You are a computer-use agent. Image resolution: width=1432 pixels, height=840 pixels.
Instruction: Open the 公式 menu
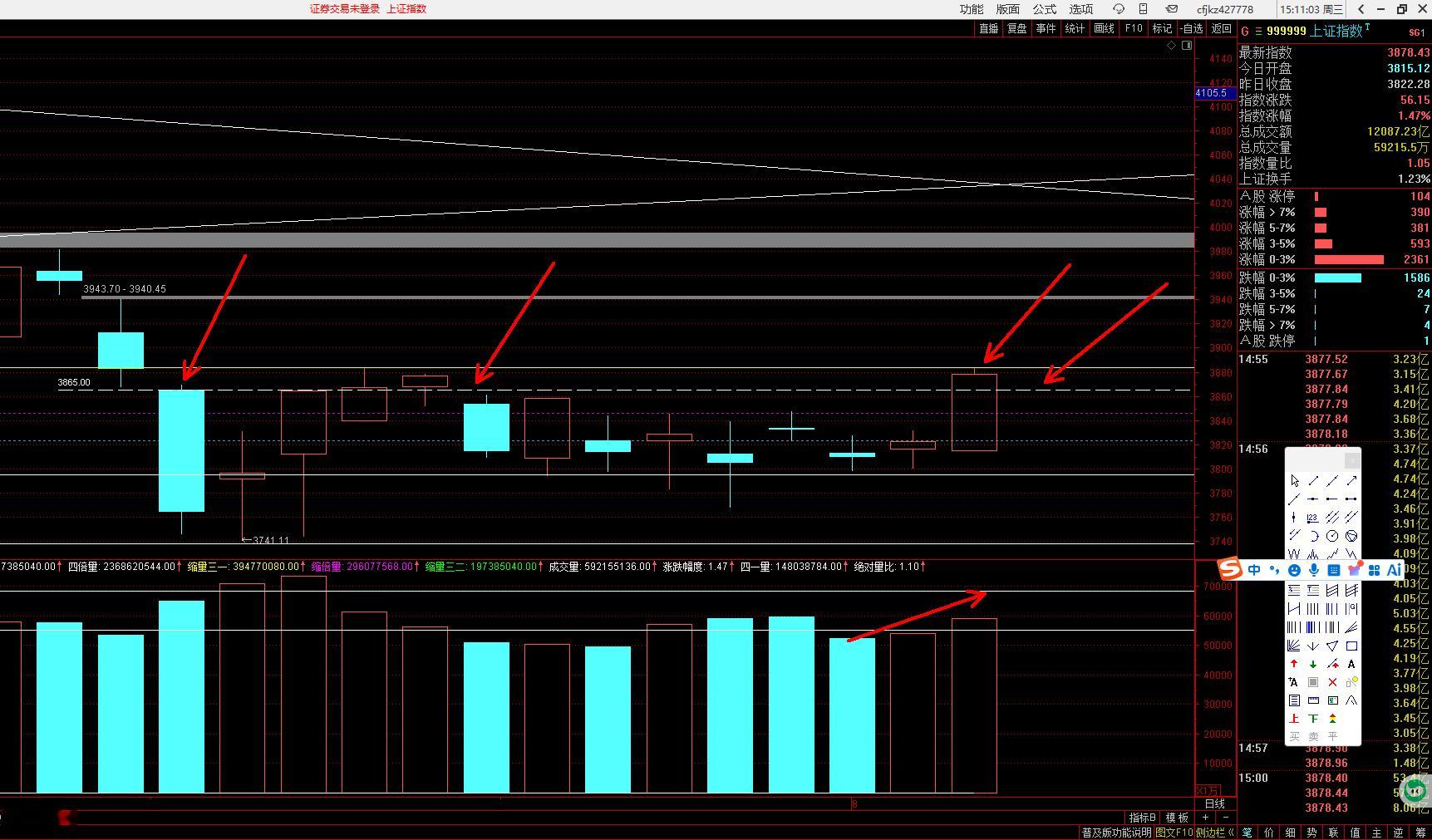(x=1044, y=9)
